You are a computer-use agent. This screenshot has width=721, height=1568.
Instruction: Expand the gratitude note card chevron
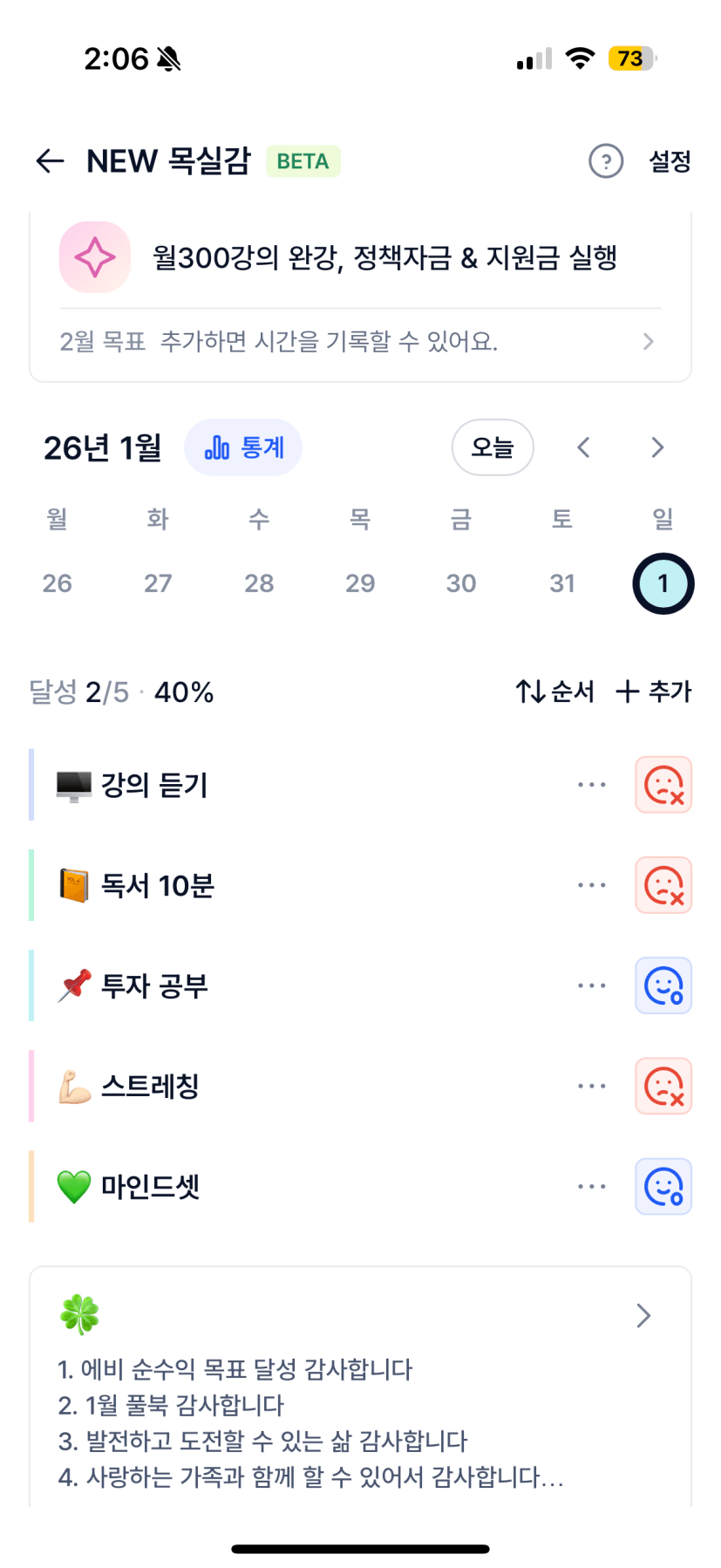[643, 1315]
